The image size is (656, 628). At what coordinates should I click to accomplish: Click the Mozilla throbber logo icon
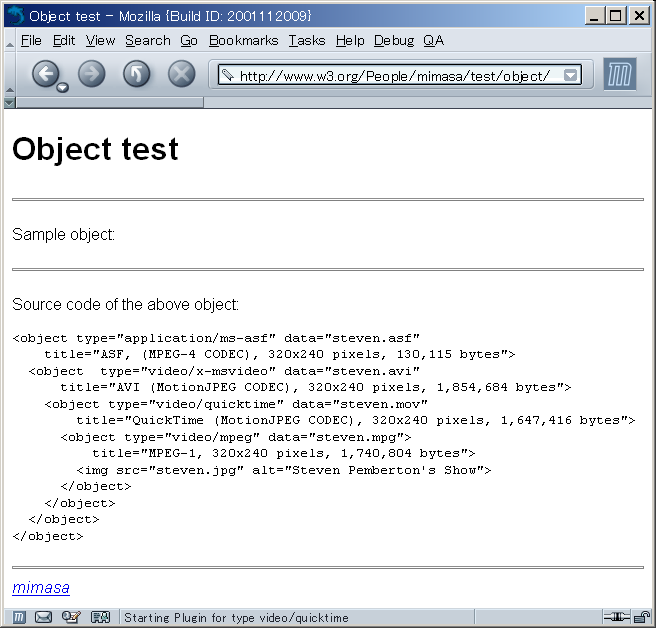coord(620,75)
